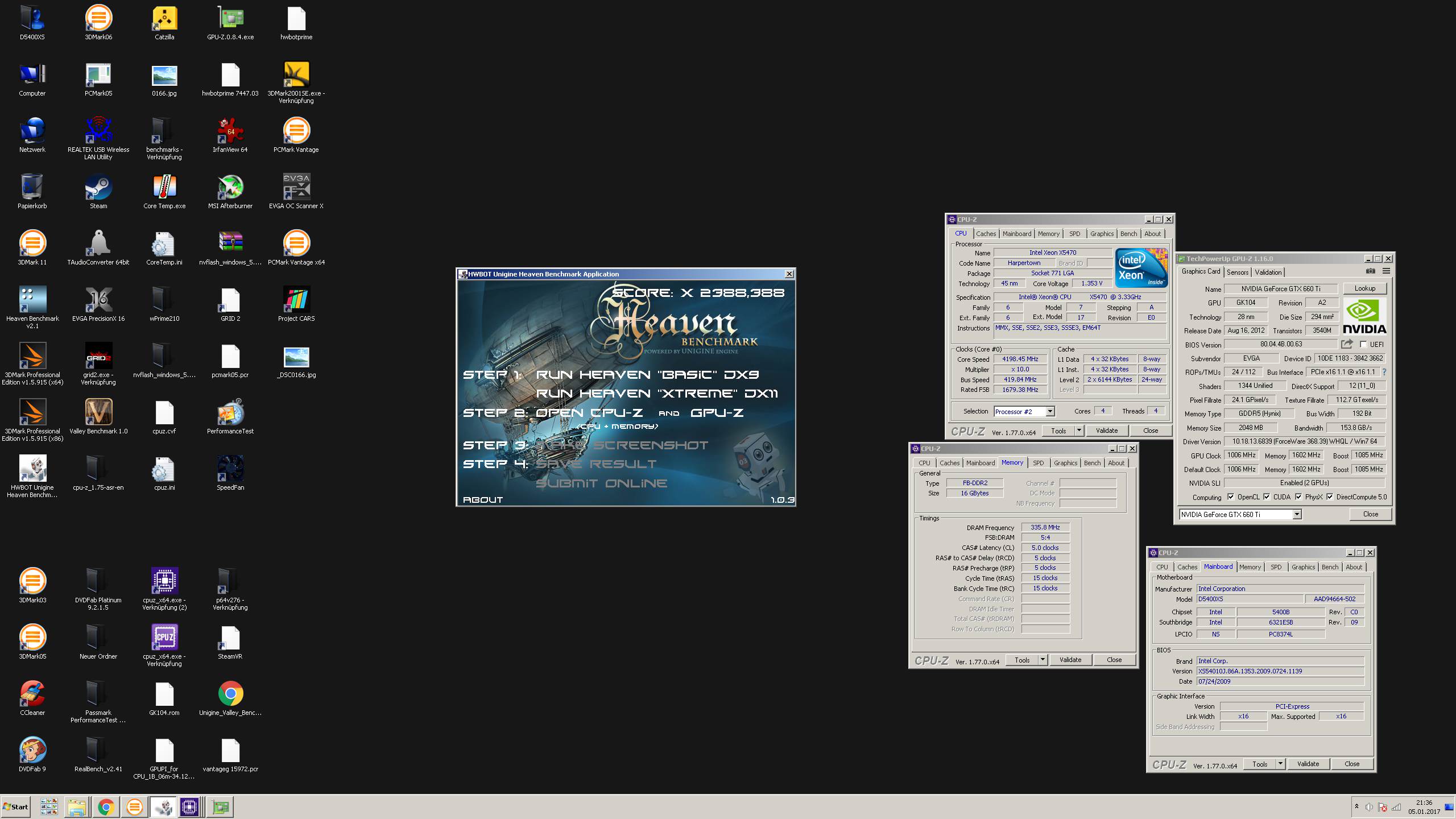Toggle the CUDA checkbox
Image resolution: width=1456 pixels, height=819 pixels.
pyautogui.click(x=1267, y=497)
